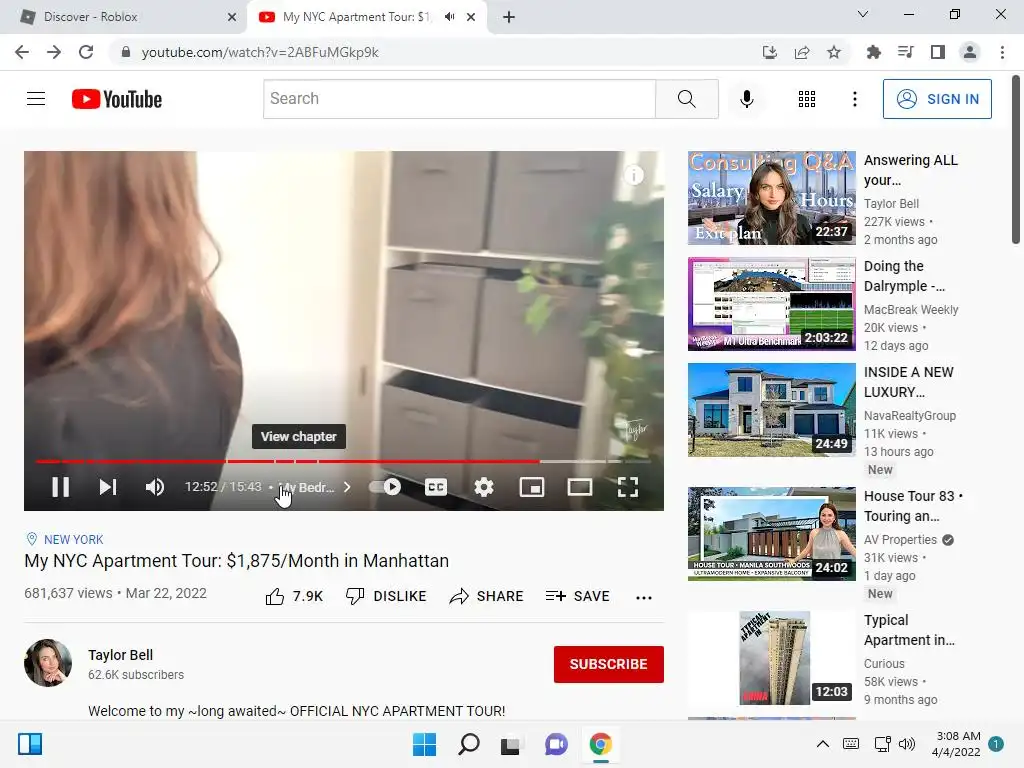
Task: Click the DISLIKE button
Action: tap(386, 596)
